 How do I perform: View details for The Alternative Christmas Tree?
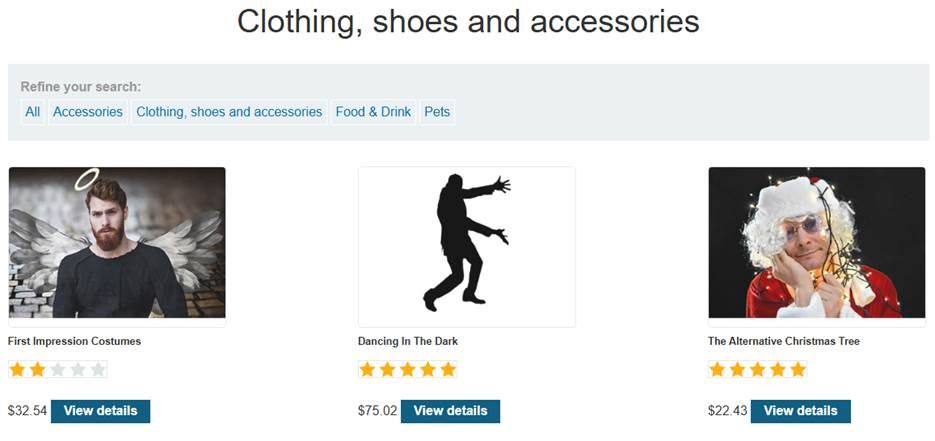(800, 411)
